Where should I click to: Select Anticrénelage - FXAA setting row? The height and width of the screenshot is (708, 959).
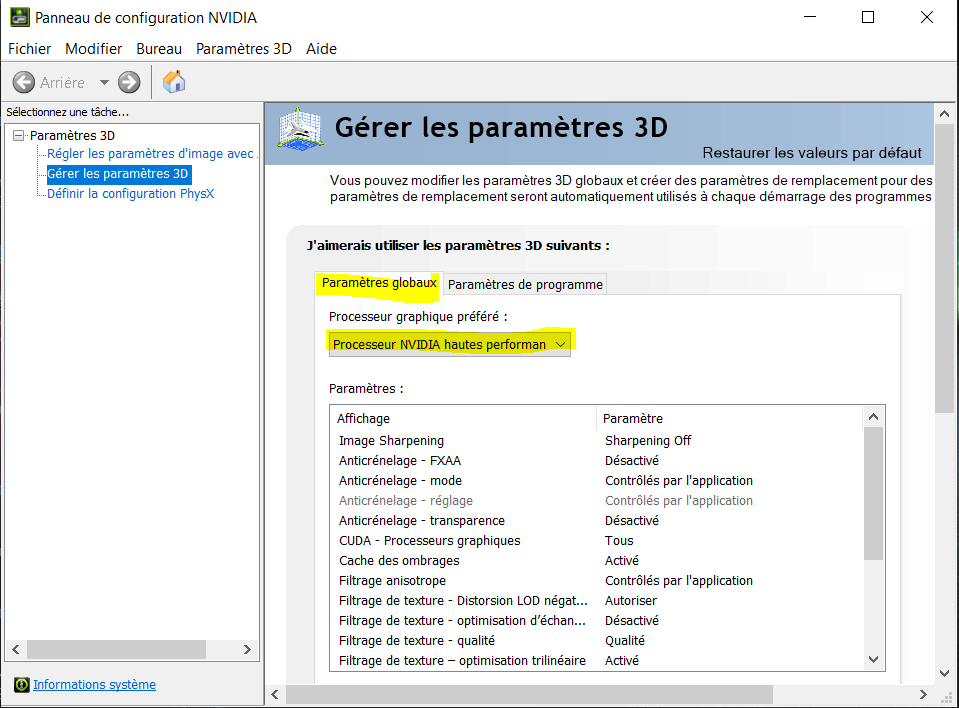[x=598, y=461]
